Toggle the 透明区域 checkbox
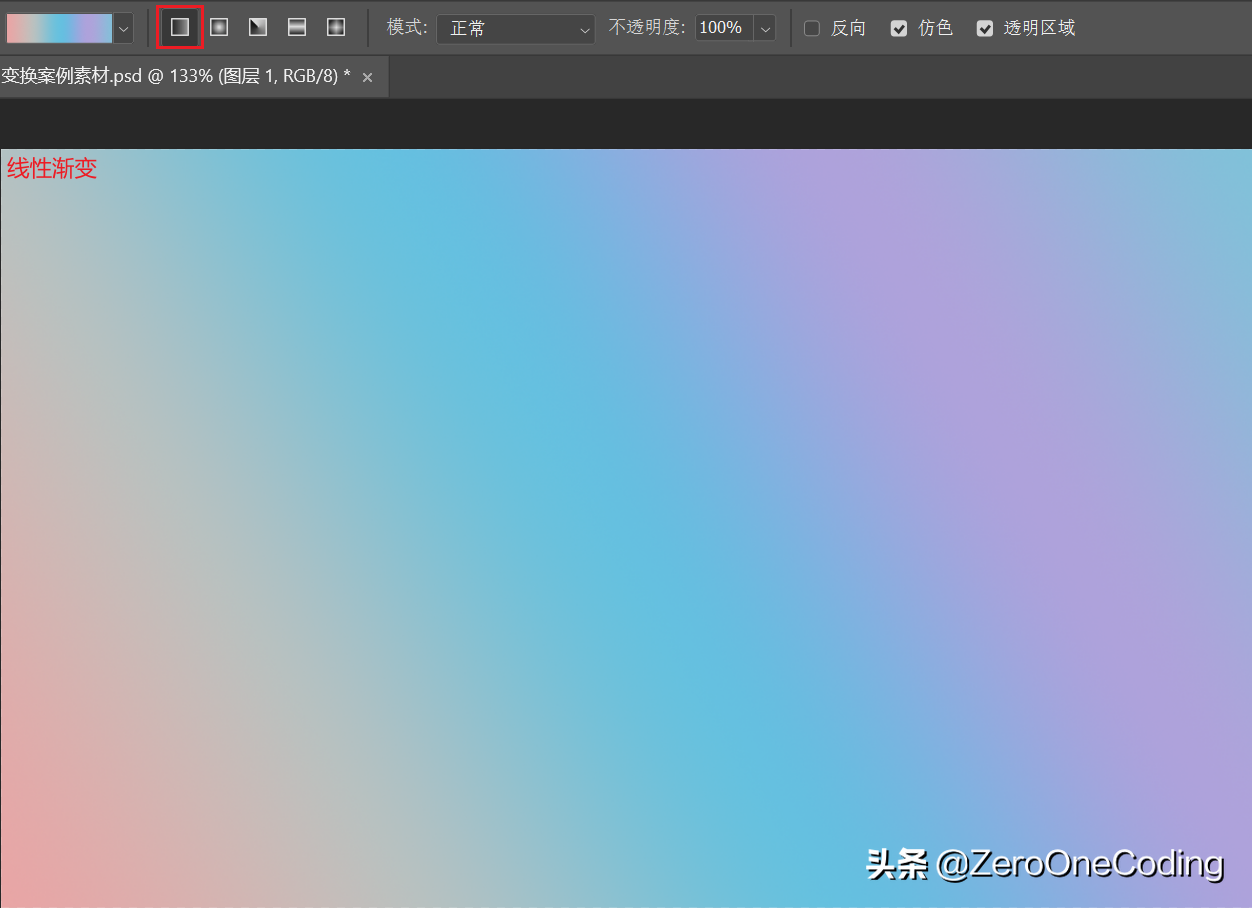 [x=985, y=29]
